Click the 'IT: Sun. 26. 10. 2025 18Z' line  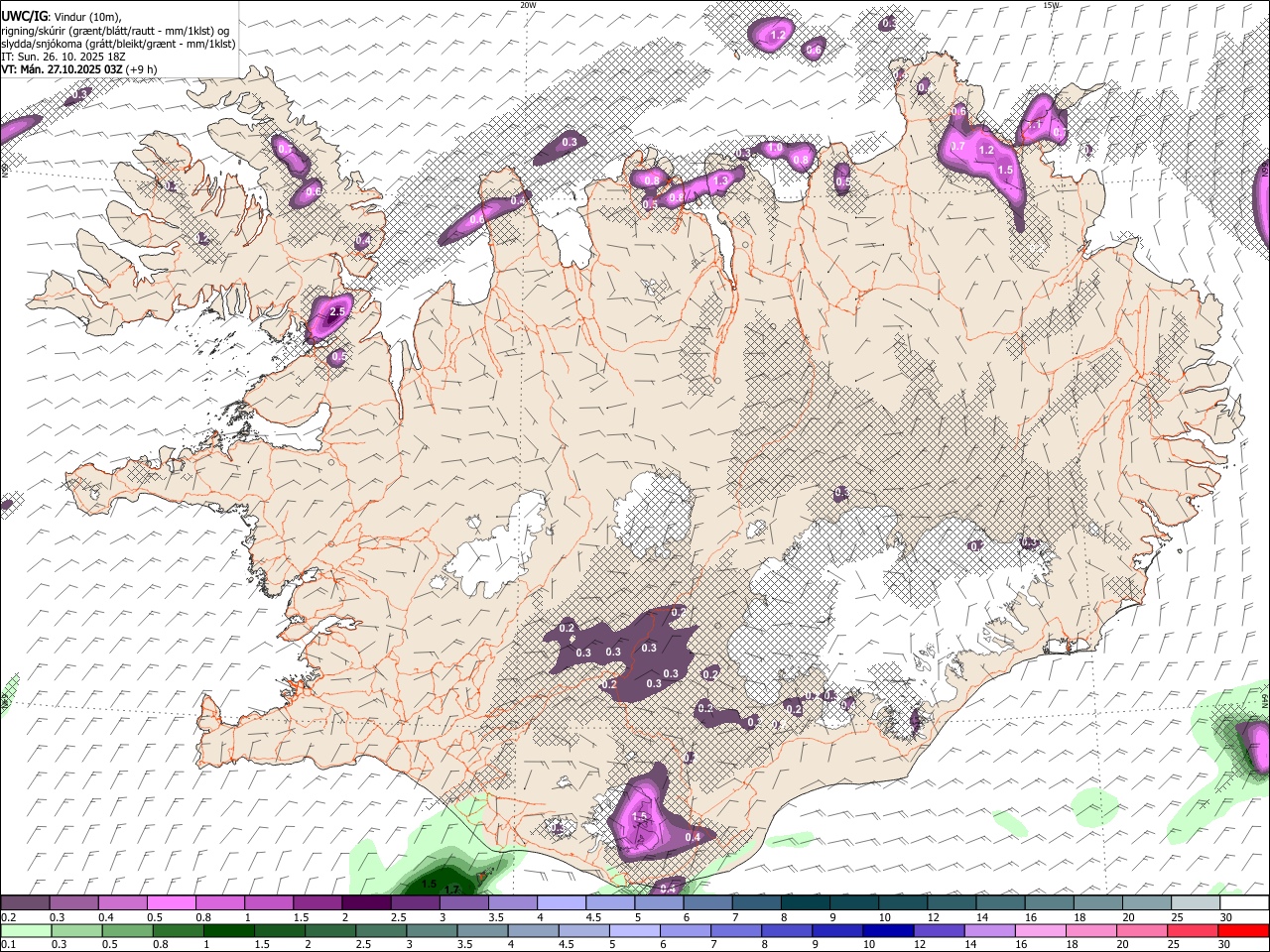[63, 57]
